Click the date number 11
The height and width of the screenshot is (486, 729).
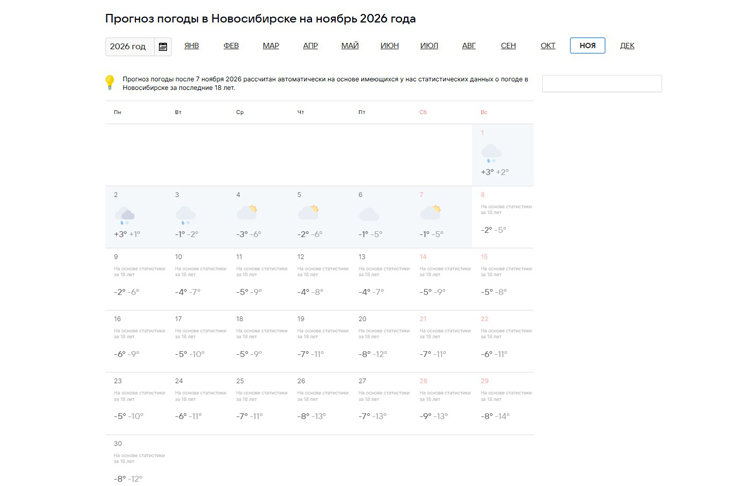(x=239, y=257)
